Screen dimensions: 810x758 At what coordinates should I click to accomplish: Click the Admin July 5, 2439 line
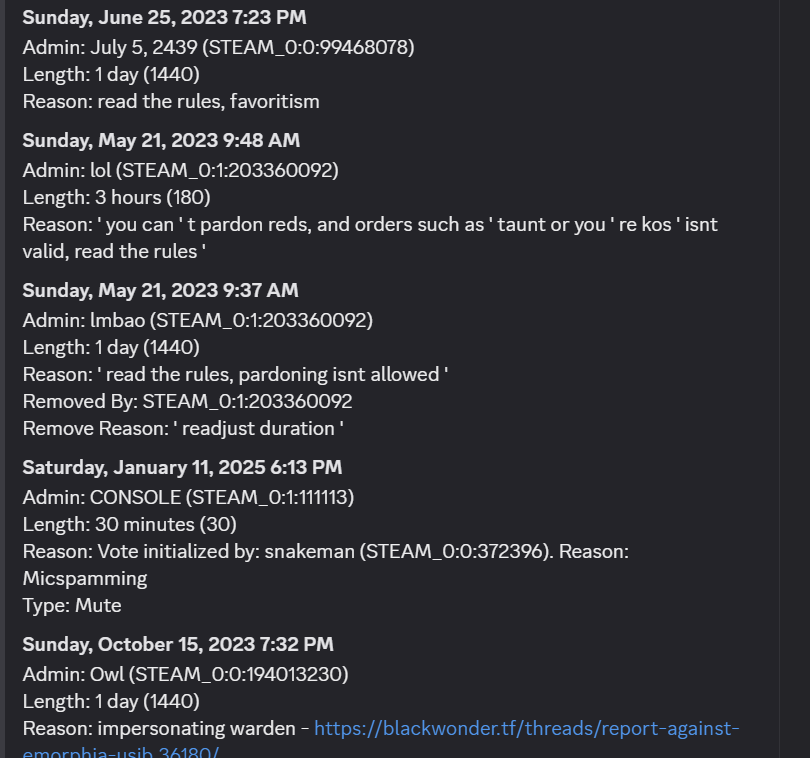(x=219, y=48)
